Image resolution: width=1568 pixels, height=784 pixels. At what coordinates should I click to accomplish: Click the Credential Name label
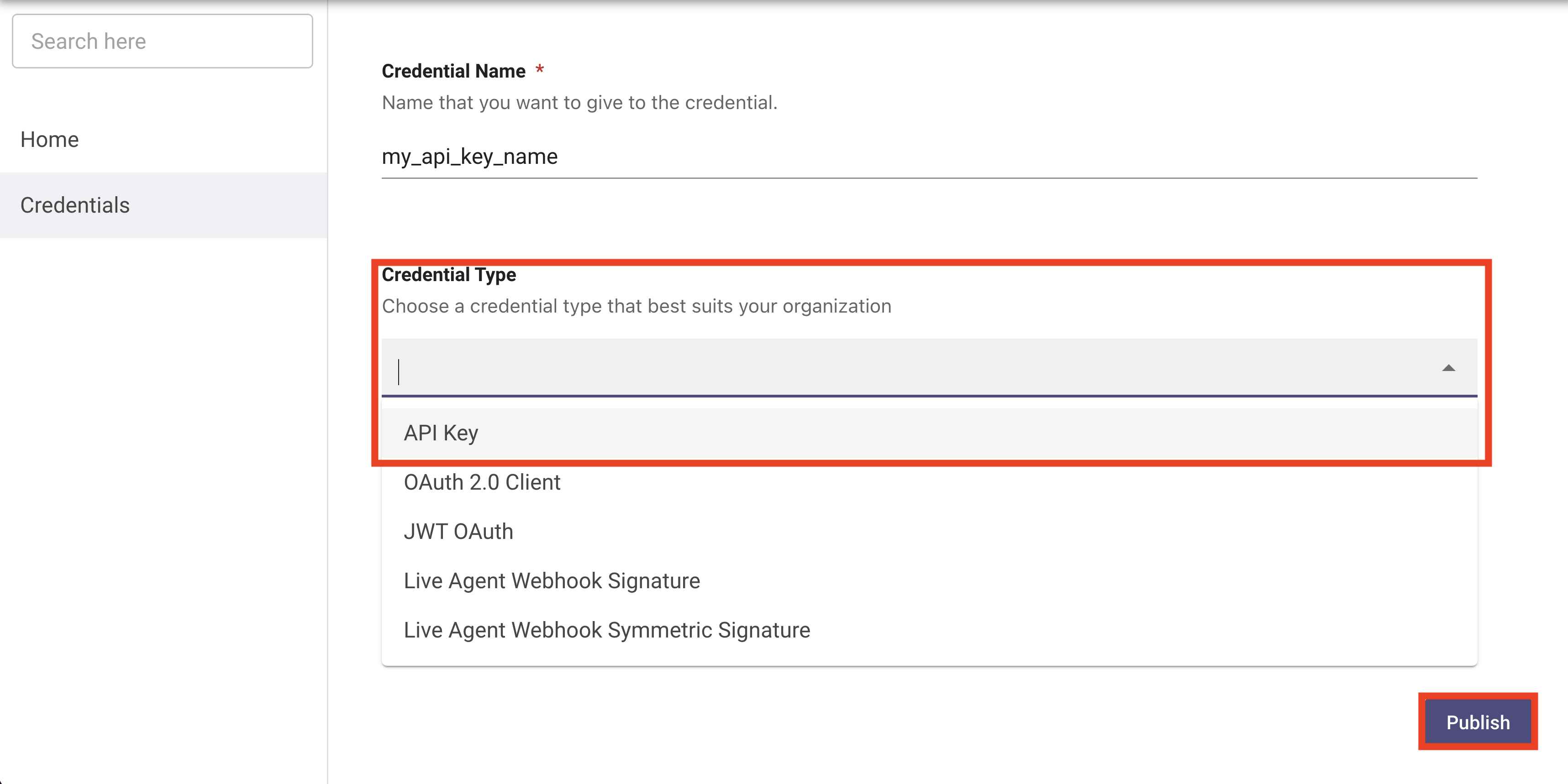(x=453, y=71)
